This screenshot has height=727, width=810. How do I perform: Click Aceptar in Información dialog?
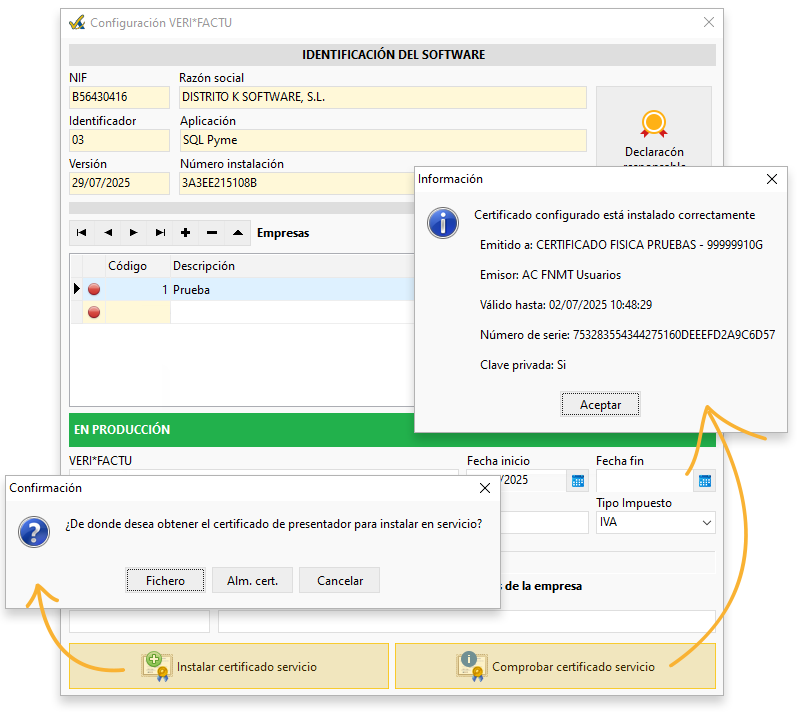coord(600,405)
